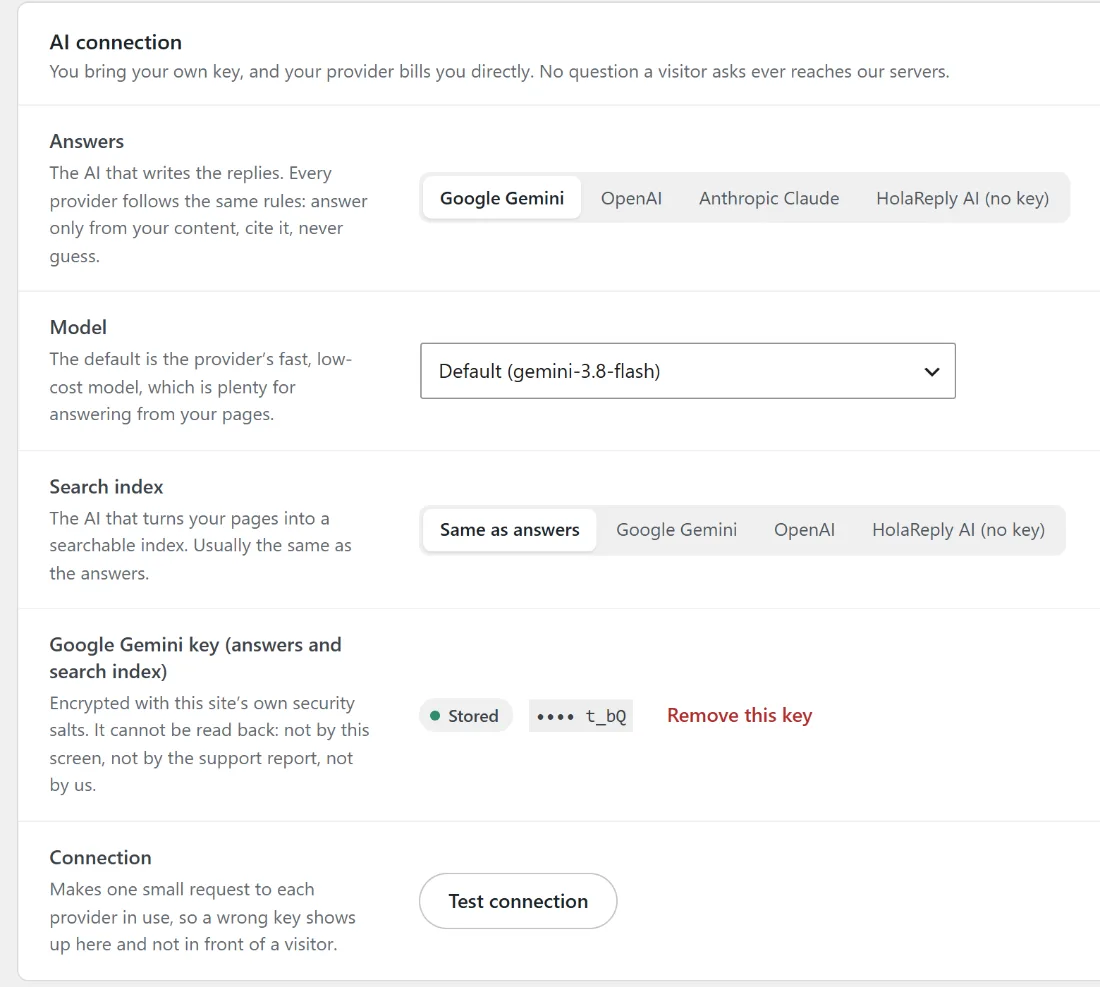Click the Search index section title
Image resolution: width=1100 pixels, height=987 pixels.
click(x=106, y=486)
